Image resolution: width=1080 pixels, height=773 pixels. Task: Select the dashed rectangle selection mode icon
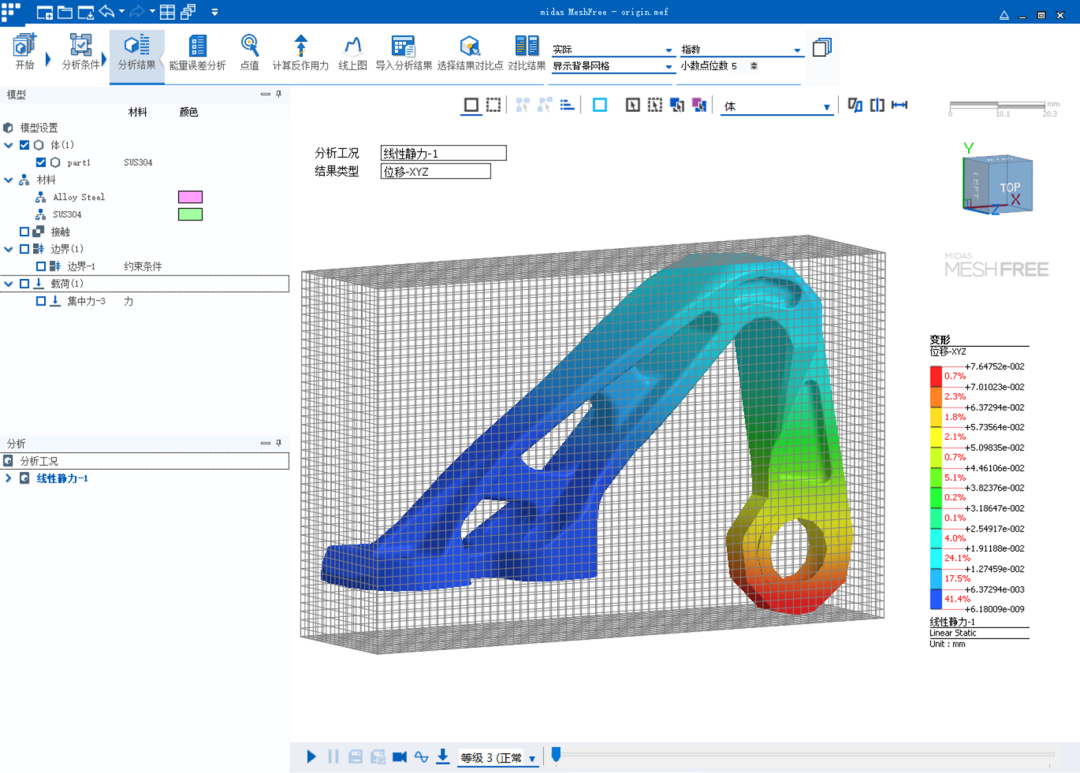coord(494,105)
